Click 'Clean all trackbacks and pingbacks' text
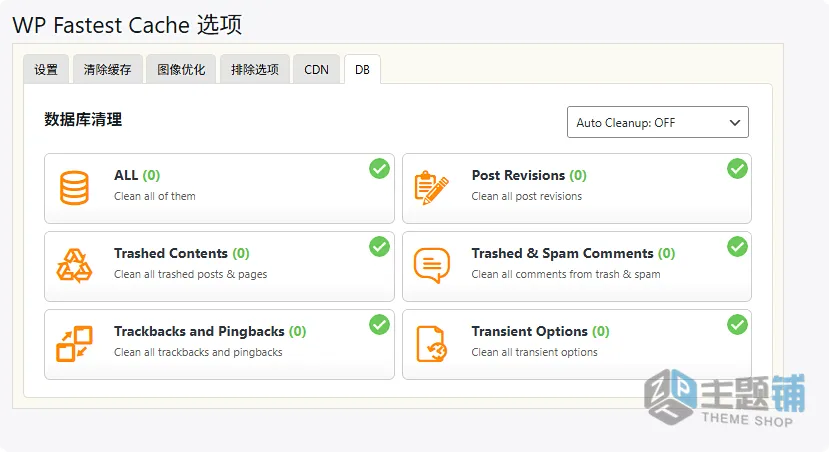 [x=198, y=352]
